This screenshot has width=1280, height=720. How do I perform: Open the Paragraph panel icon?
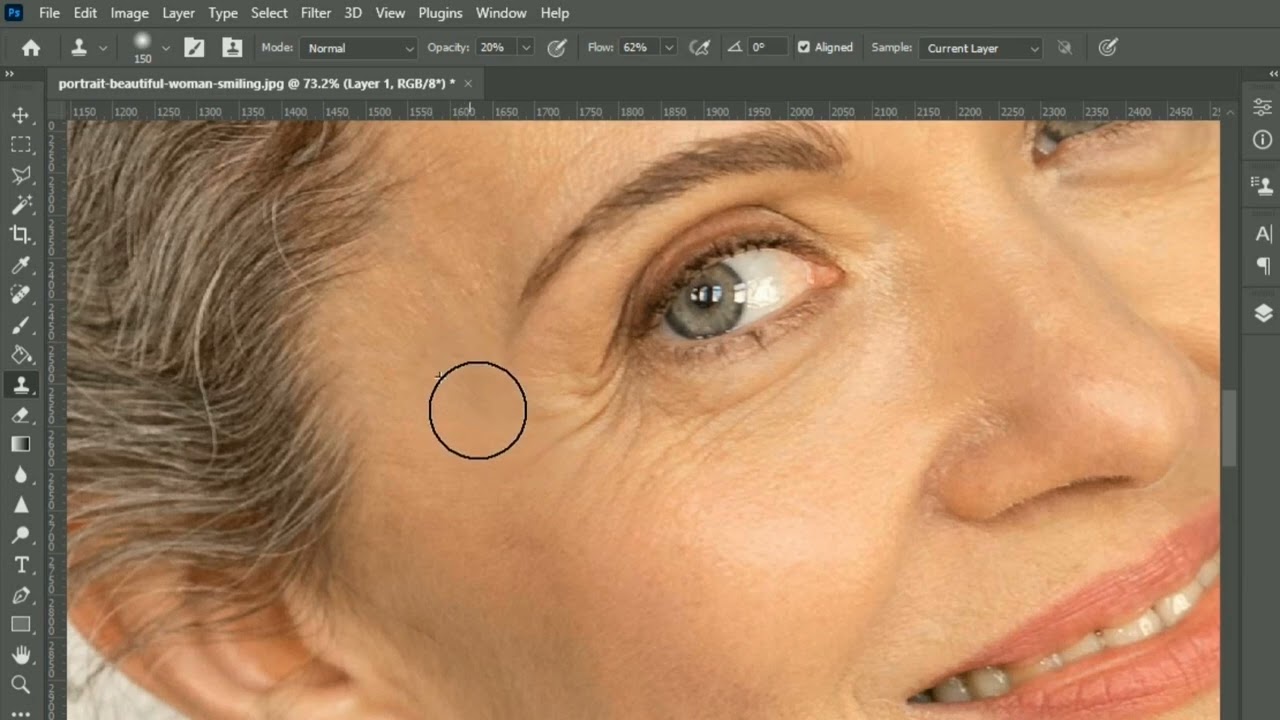1263,266
